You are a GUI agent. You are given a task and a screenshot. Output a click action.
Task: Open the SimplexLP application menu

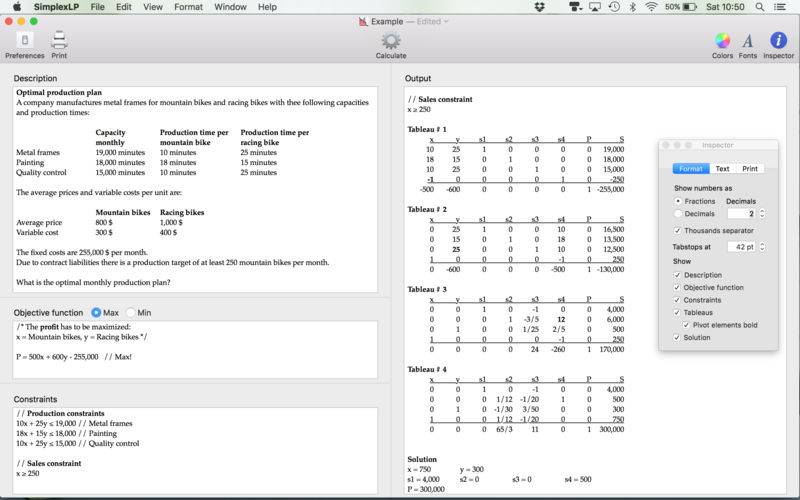click(56, 7)
